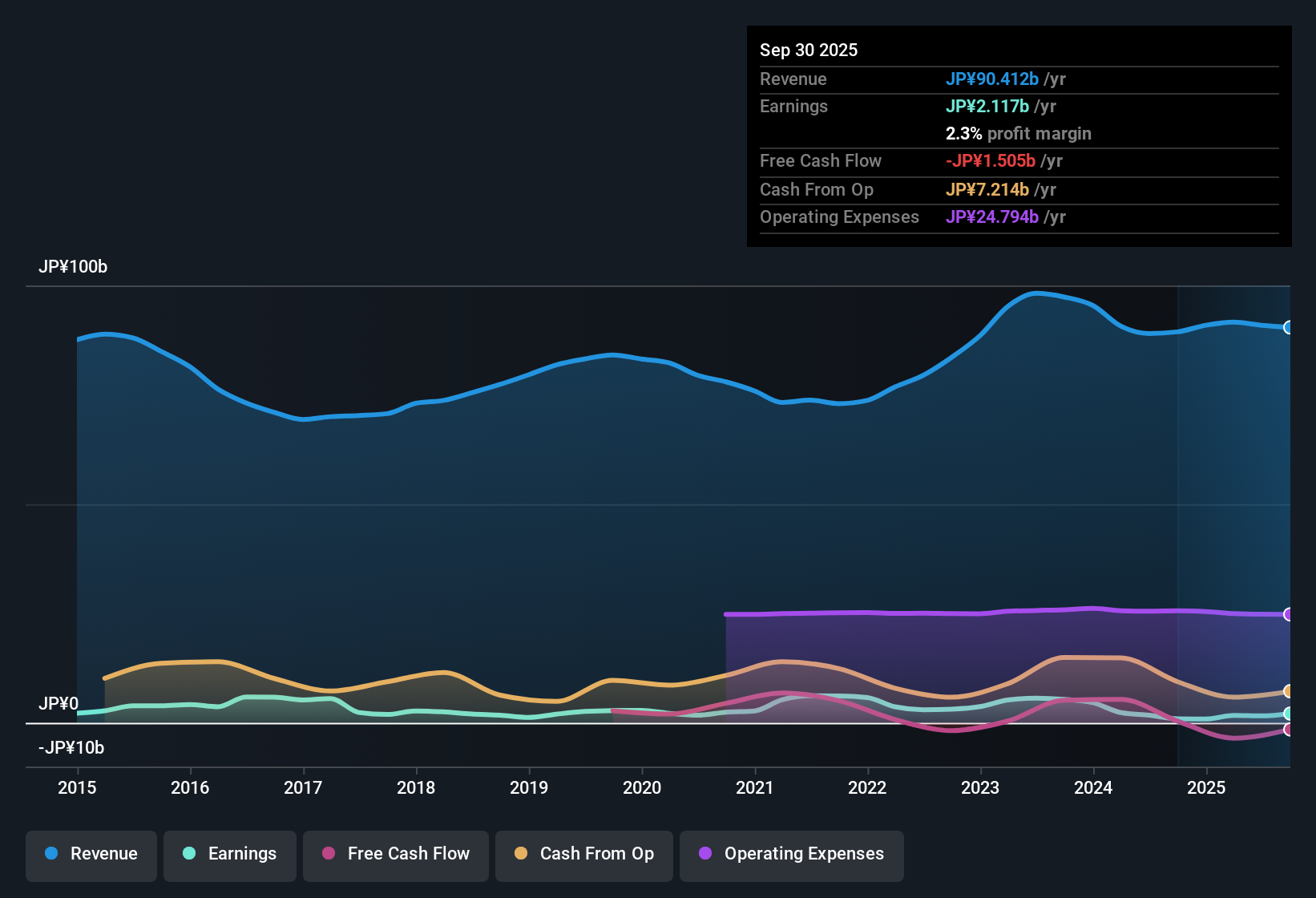The image size is (1316, 898).
Task: Click the pink Free Cash Flow legend dot
Action: [x=329, y=854]
